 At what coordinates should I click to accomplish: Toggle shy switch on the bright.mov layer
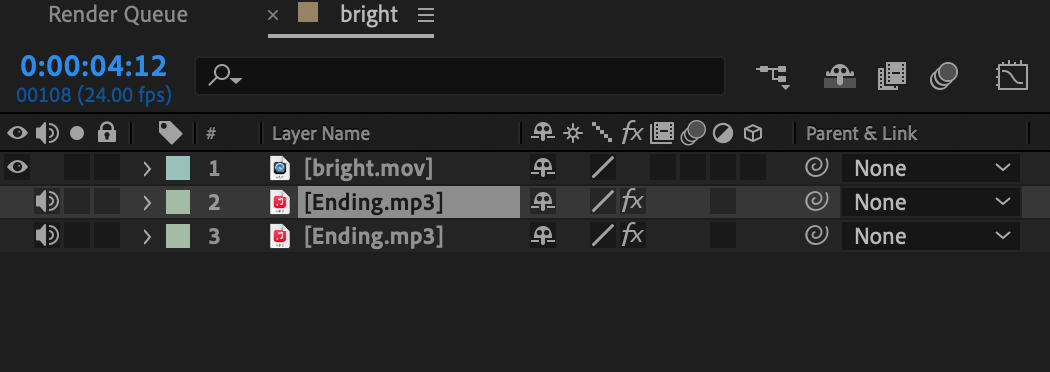[x=543, y=168]
